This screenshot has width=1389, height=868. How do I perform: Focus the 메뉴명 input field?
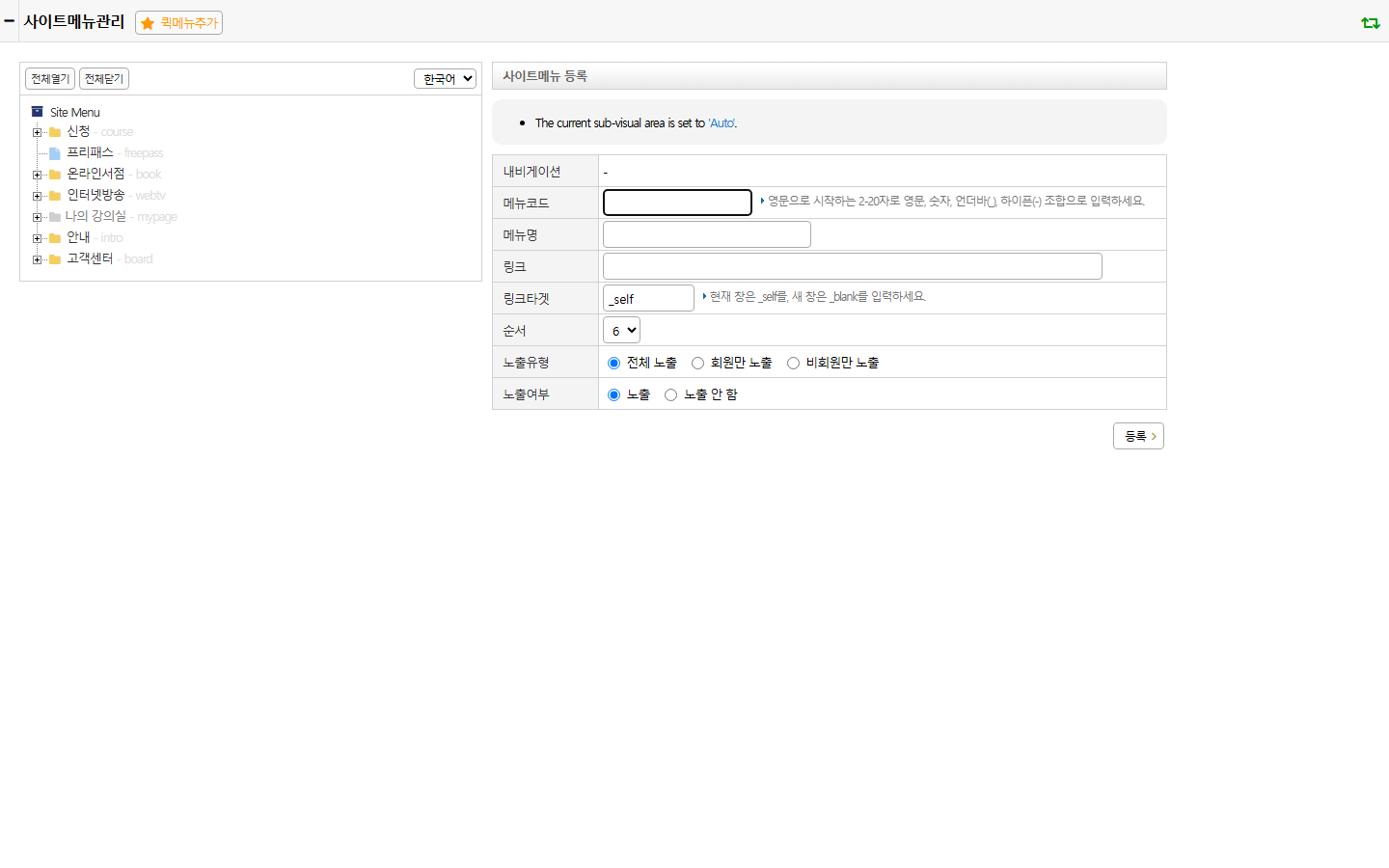707,234
